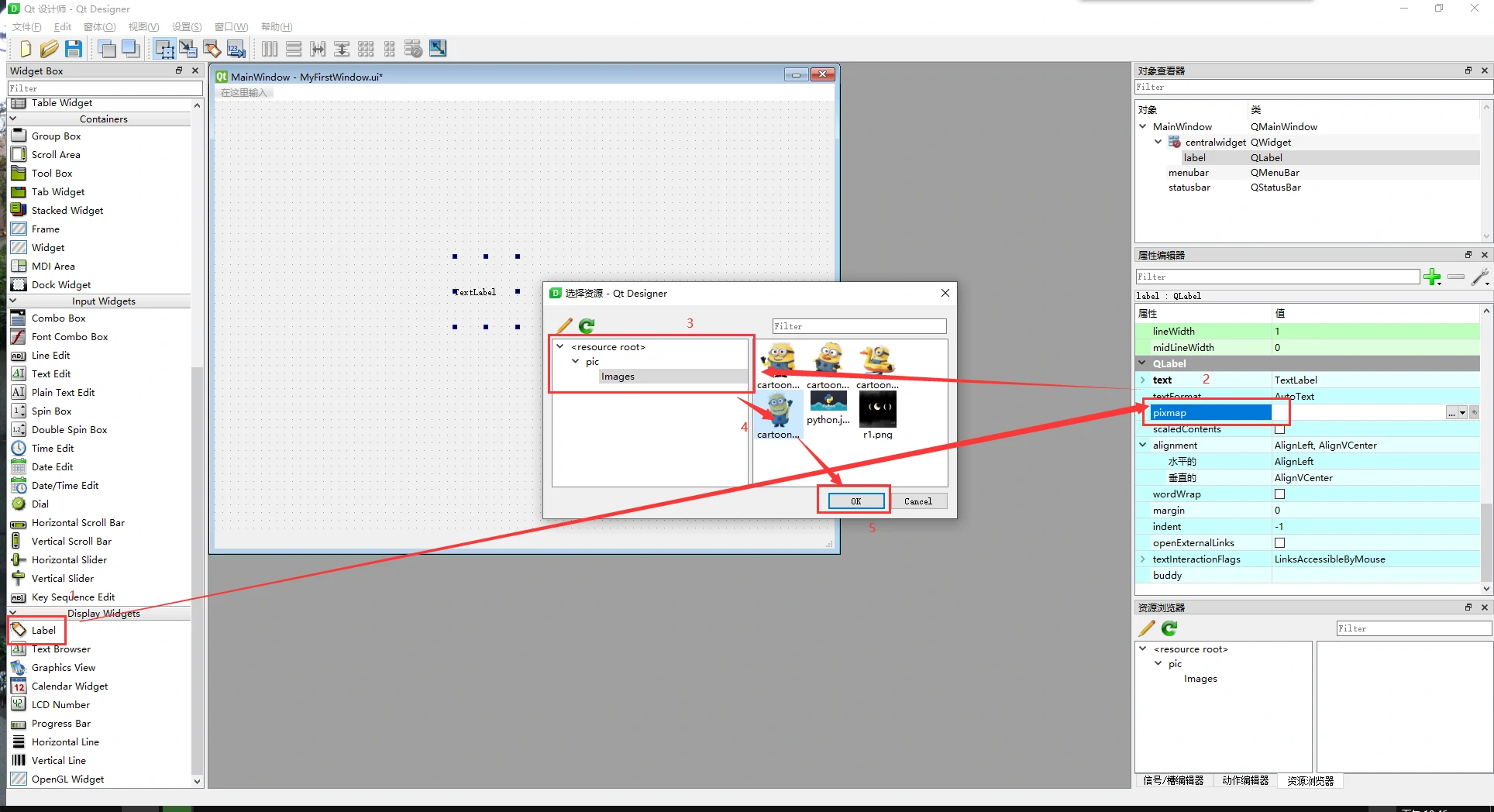This screenshot has width=1494, height=812.
Task: Click the Open file folder icon
Action: pyautogui.click(x=49, y=49)
